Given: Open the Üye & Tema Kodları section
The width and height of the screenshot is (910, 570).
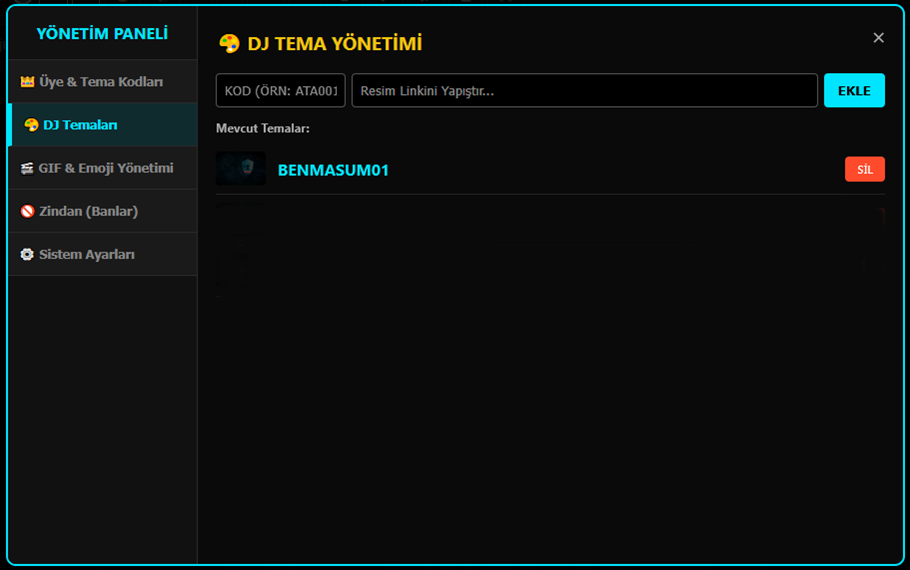Looking at the screenshot, I should coord(103,82).
